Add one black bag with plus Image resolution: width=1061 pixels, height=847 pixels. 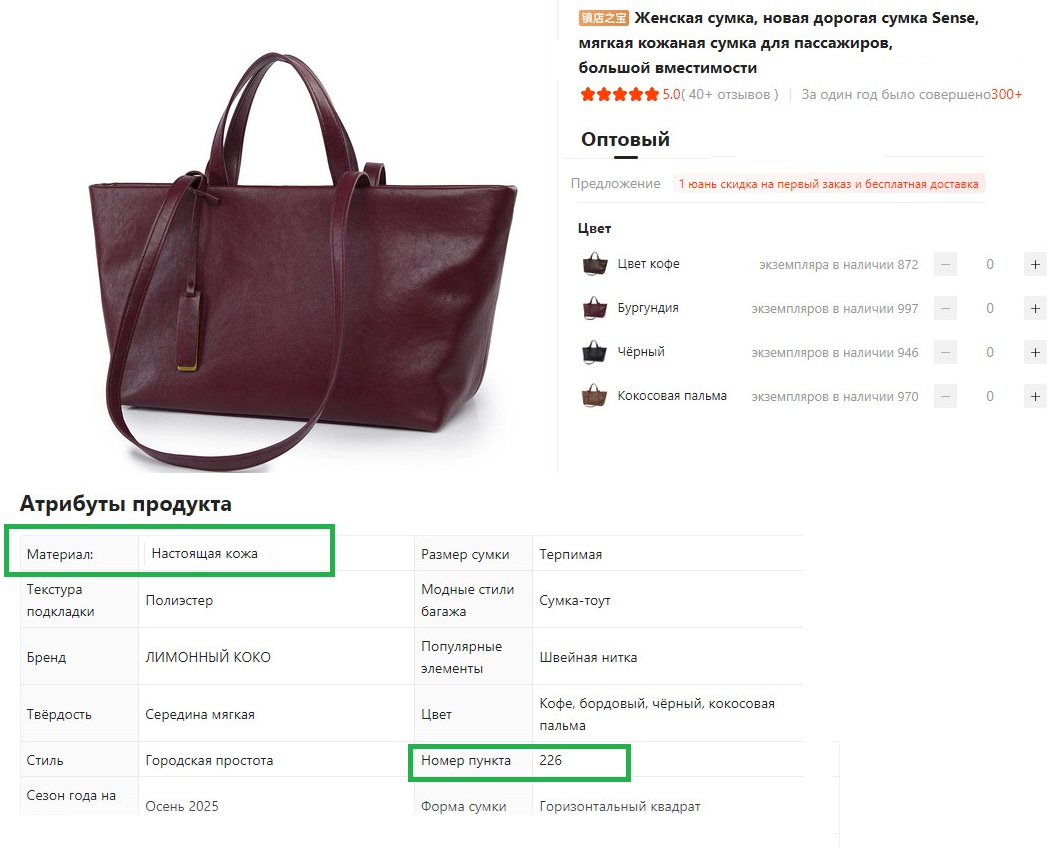pos(1035,353)
